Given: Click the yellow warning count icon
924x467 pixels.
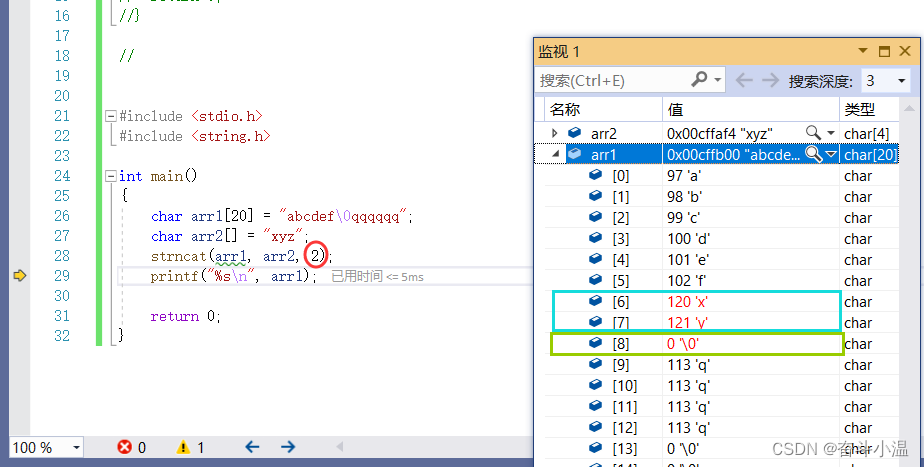Looking at the screenshot, I should (x=183, y=448).
